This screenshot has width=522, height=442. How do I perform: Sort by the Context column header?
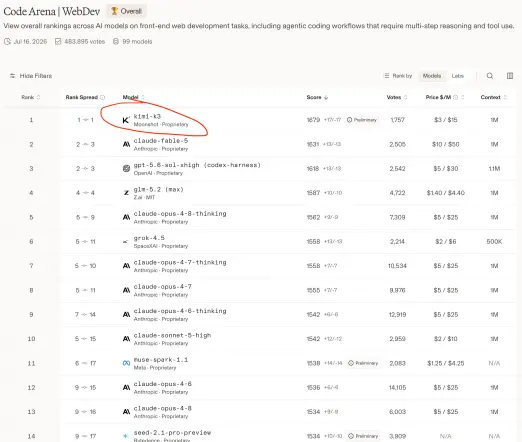[x=494, y=97]
